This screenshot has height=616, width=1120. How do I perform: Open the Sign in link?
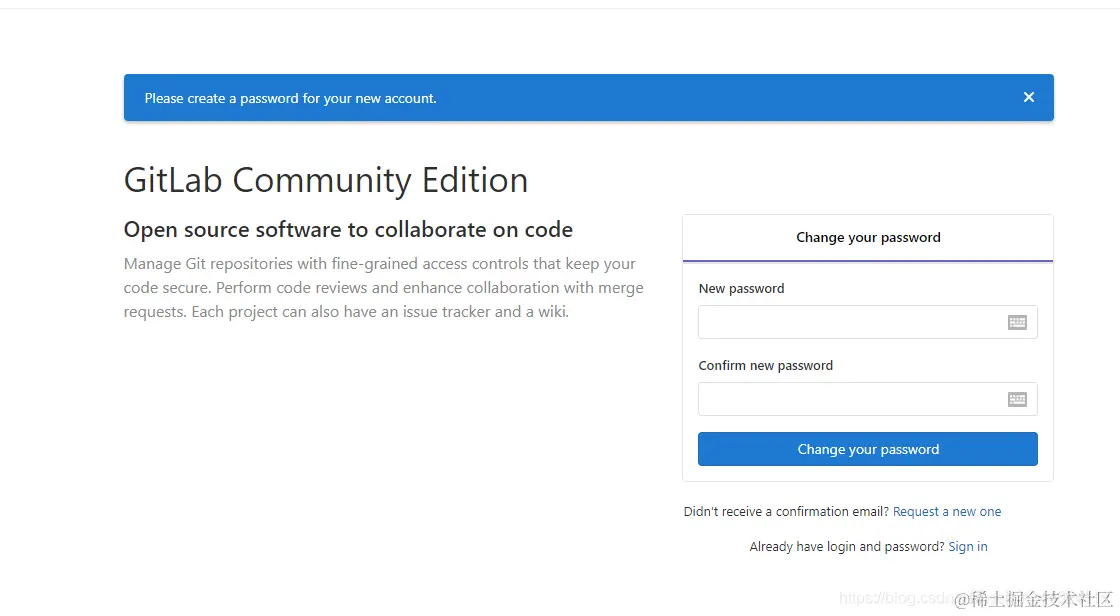tap(968, 547)
